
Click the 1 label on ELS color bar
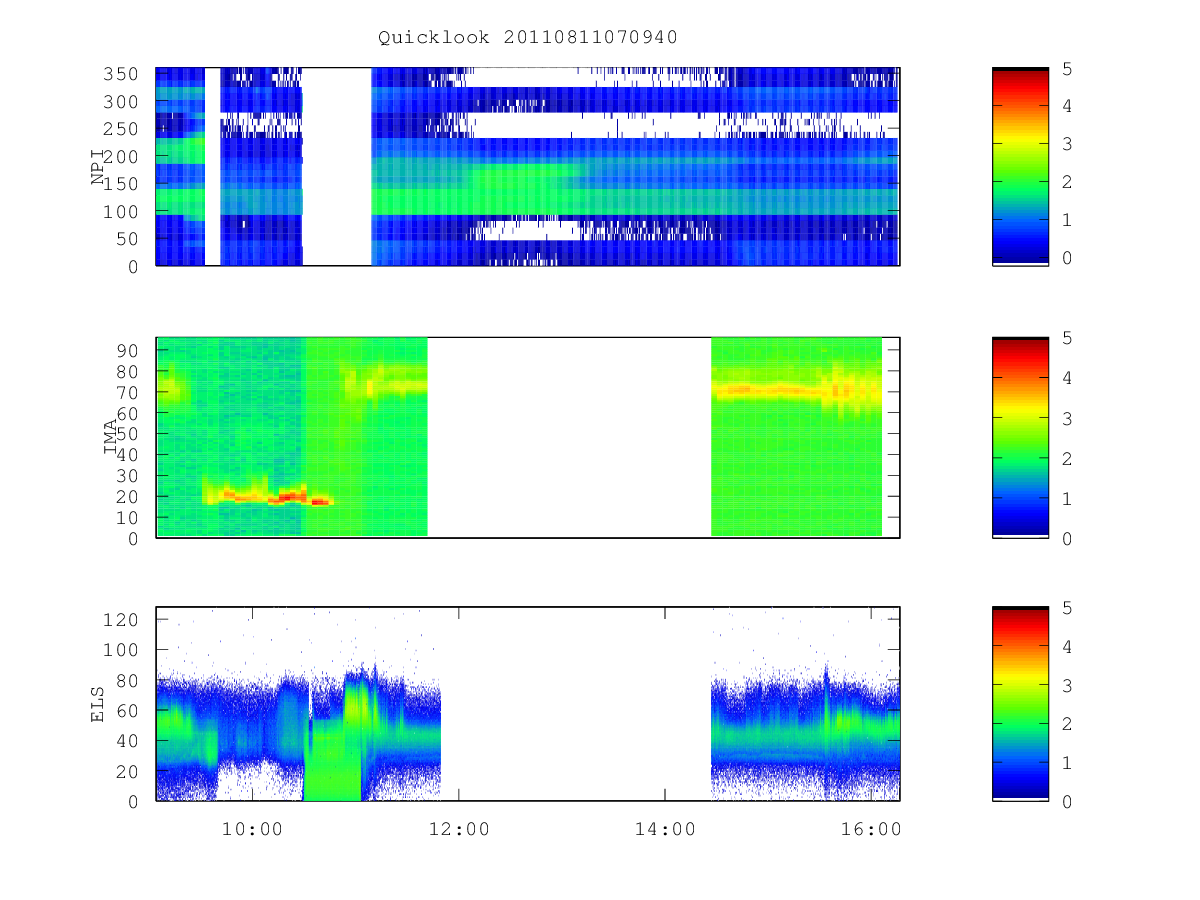(1068, 763)
